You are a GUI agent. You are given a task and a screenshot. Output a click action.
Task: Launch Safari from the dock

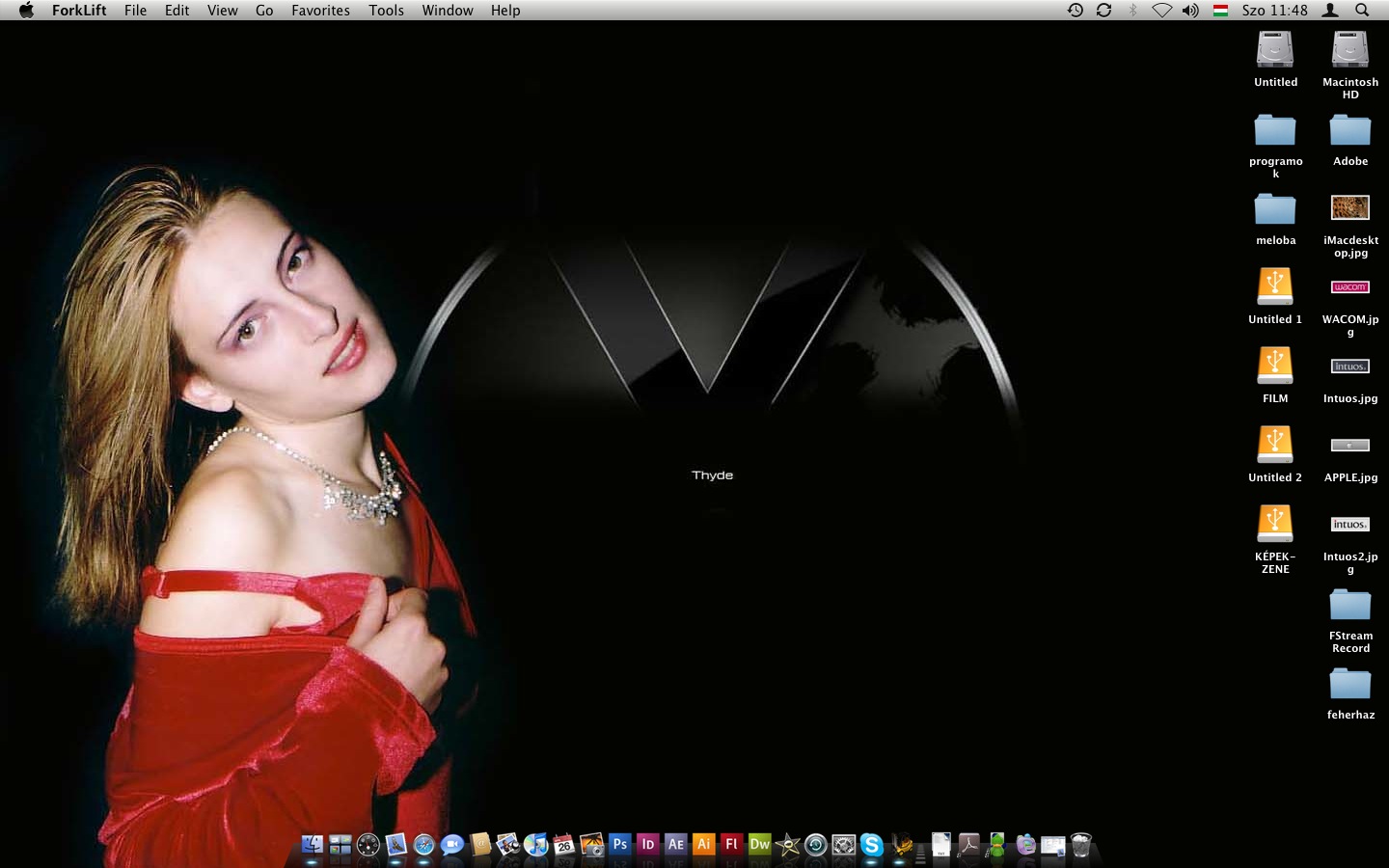click(424, 845)
